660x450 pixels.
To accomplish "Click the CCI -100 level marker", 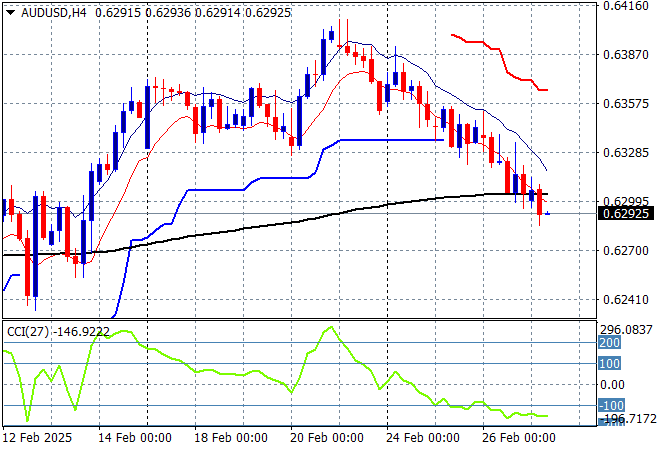I will 610,405.
